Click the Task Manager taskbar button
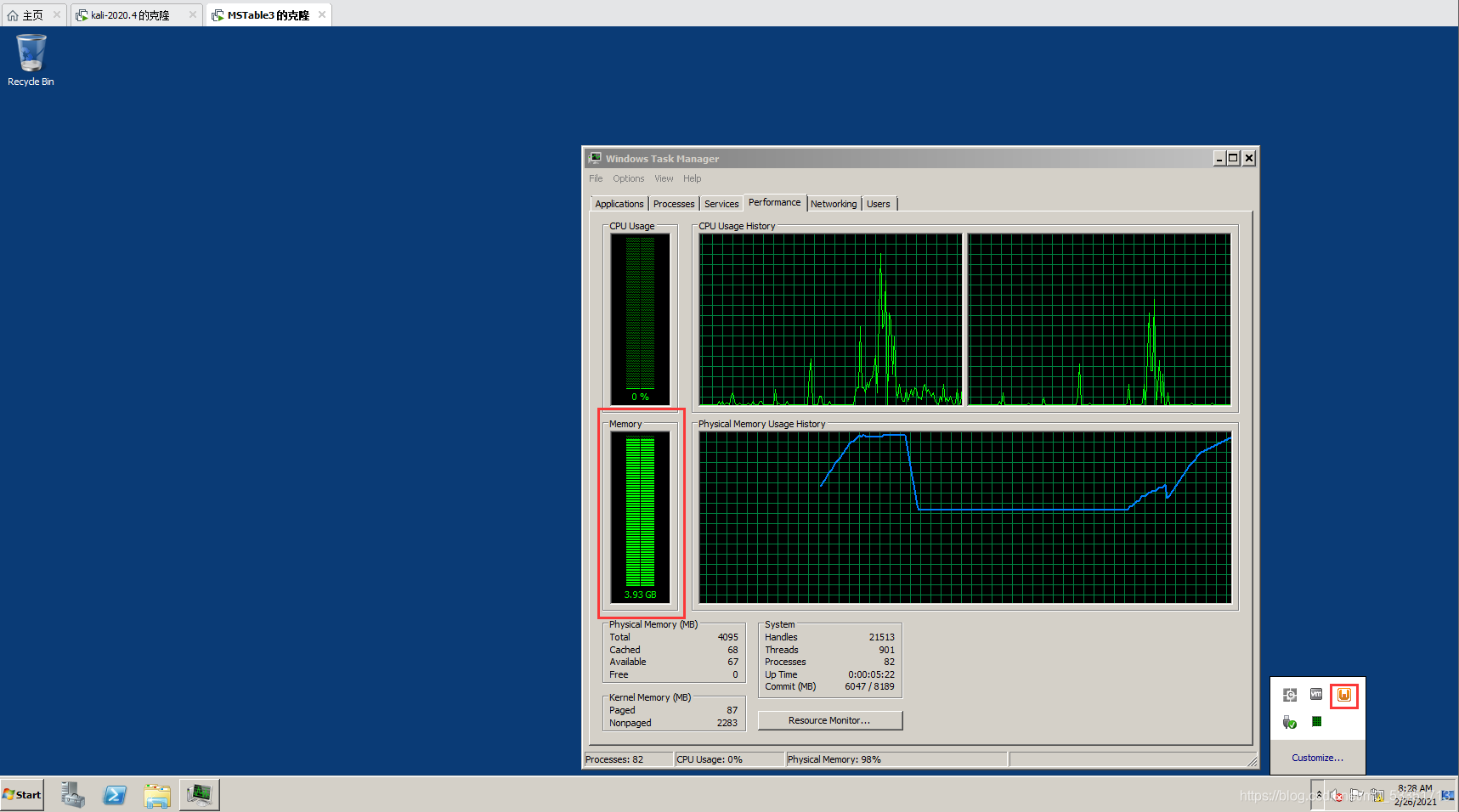1459x812 pixels. [200, 794]
